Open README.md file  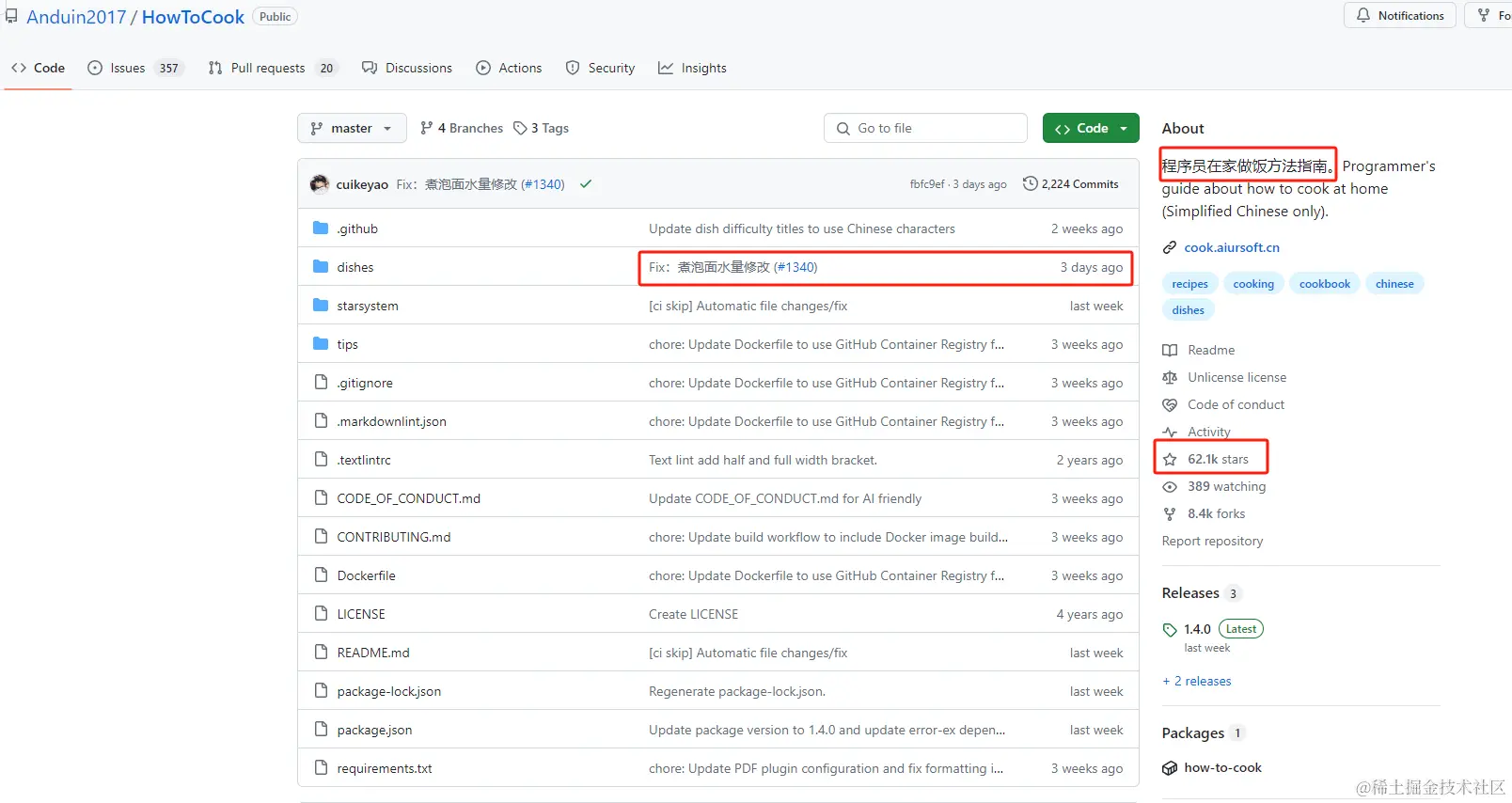[x=373, y=653]
